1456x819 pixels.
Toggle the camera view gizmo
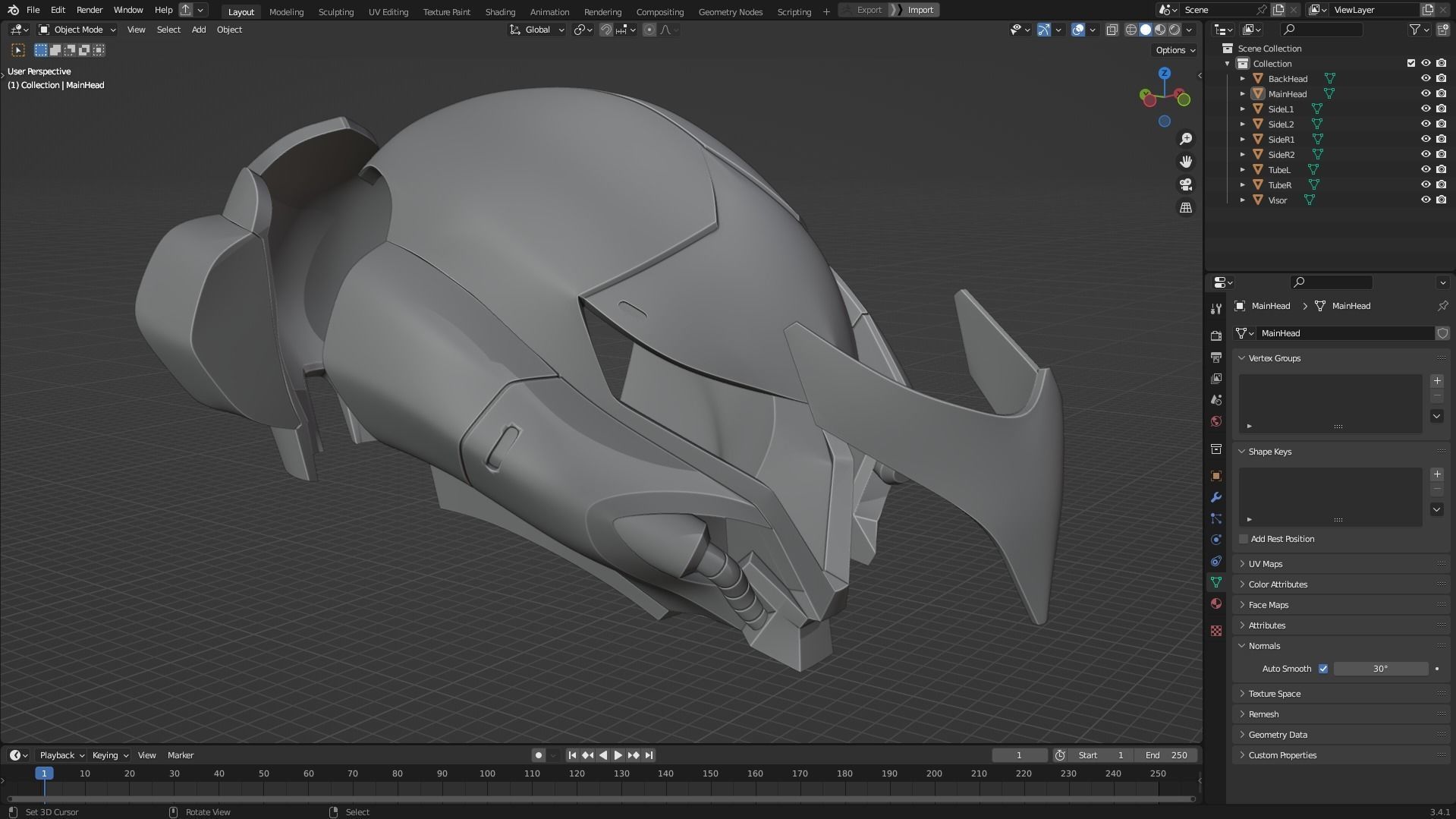coord(1186,184)
